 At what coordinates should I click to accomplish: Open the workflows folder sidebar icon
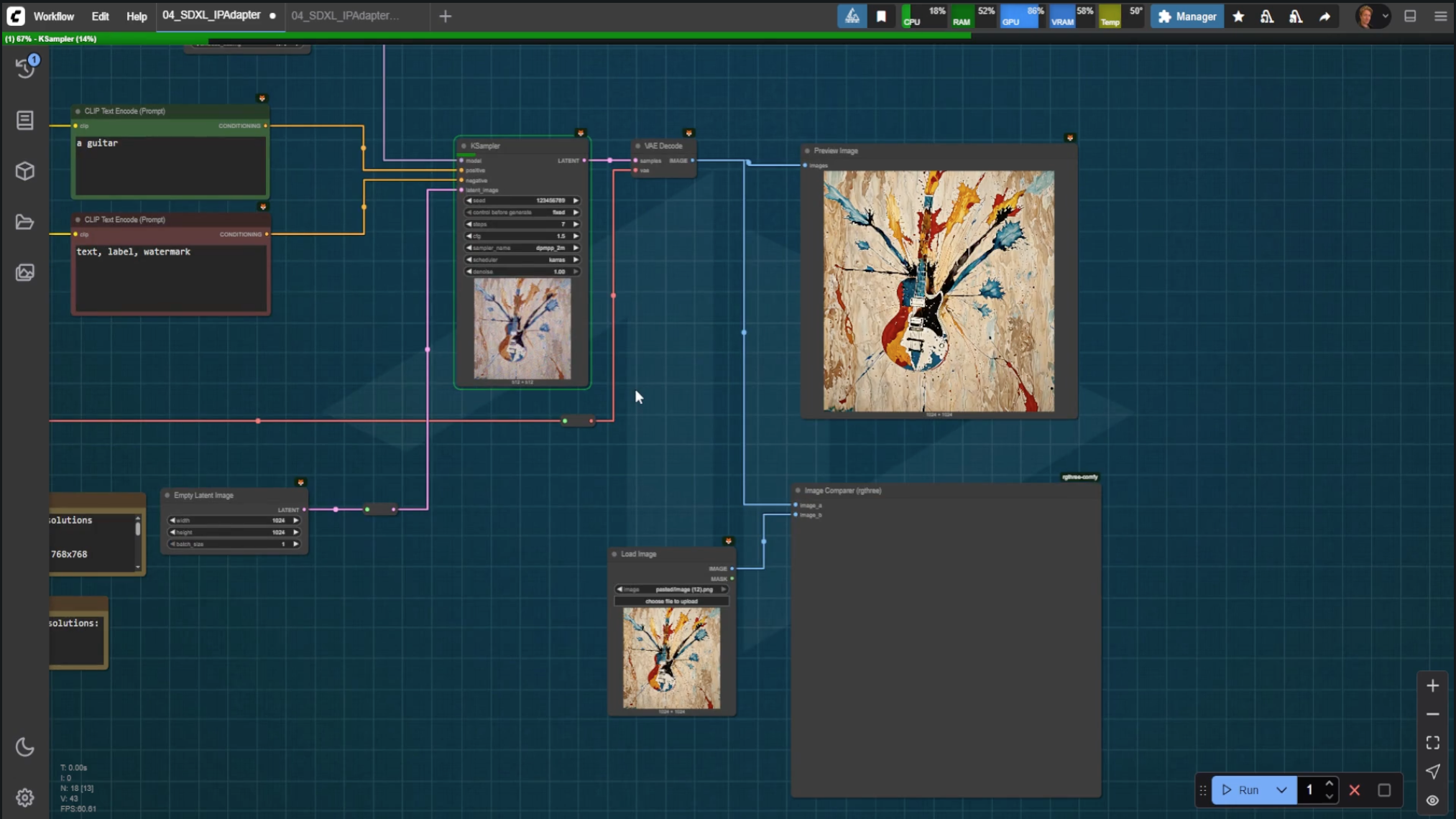(x=25, y=222)
